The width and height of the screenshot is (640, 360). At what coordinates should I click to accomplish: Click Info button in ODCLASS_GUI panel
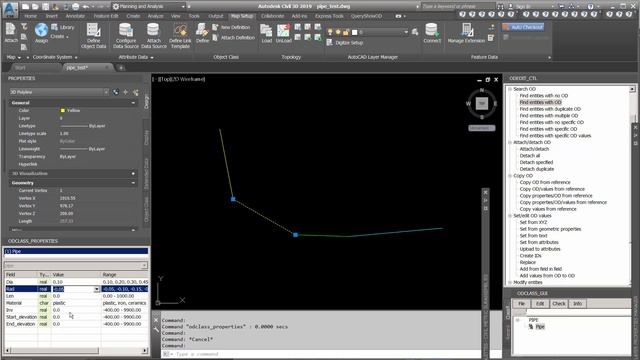[577, 304]
